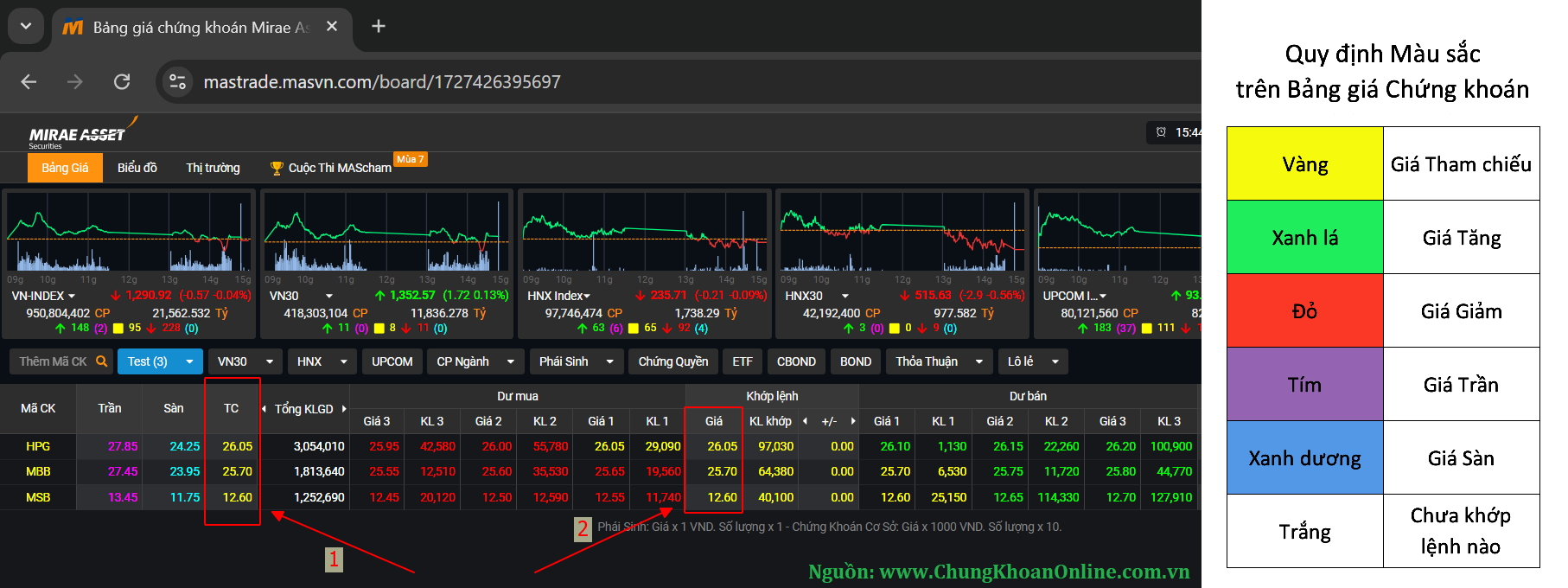Open the Test (3) watchlist dropdown
This screenshot has width=1568, height=588.
[189, 361]
